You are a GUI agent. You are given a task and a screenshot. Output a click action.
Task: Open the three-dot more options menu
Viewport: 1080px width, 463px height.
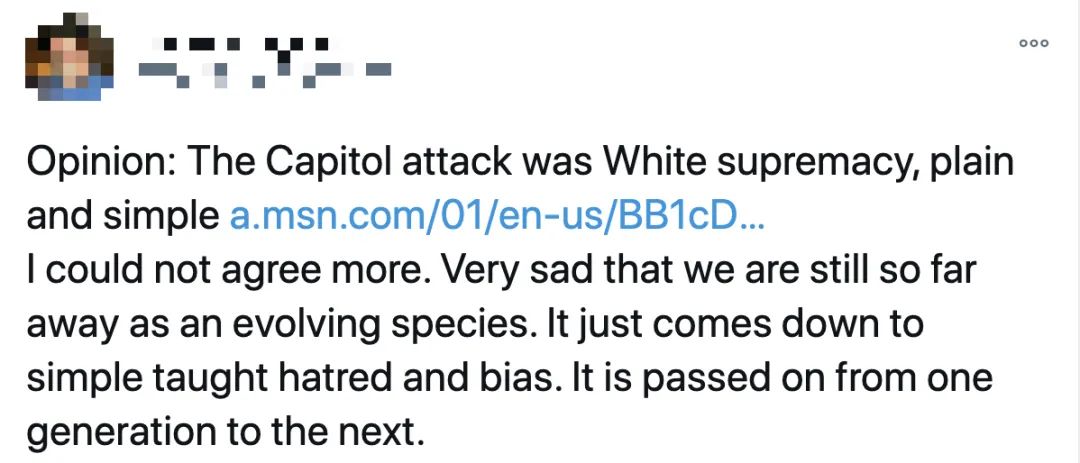pos(1034,43)
